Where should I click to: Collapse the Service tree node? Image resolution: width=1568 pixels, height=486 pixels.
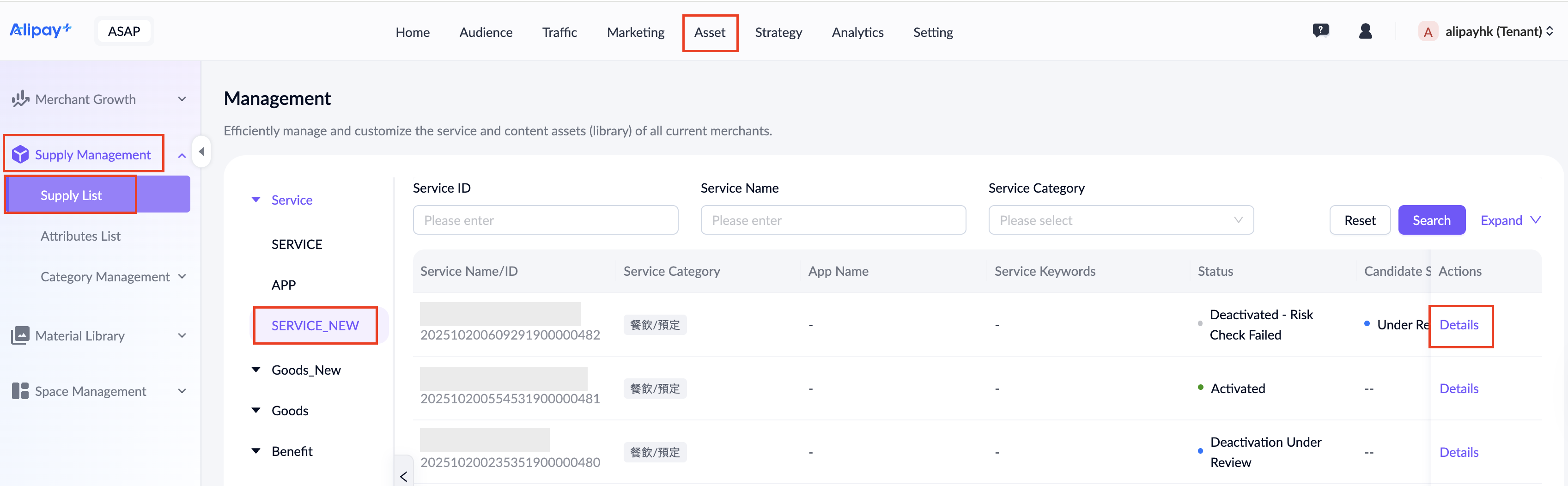tap(256, 200)
